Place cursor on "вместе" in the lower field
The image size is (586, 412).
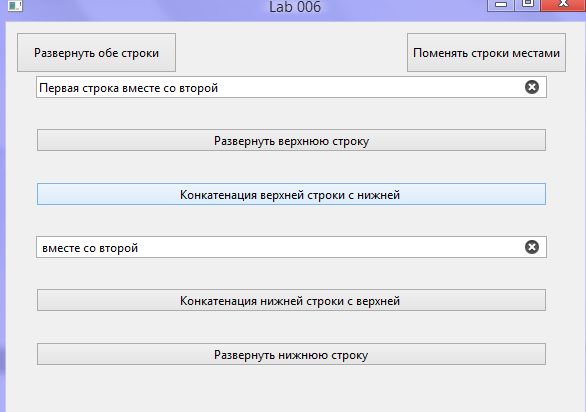[x=61, y=248]
